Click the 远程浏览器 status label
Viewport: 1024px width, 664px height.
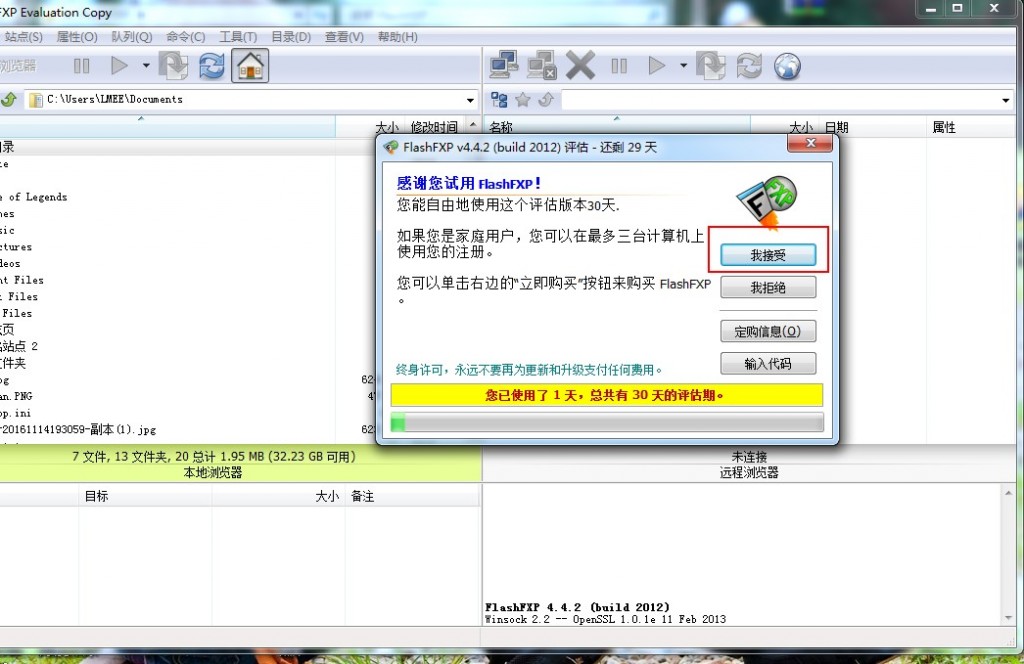pos(749,473)
